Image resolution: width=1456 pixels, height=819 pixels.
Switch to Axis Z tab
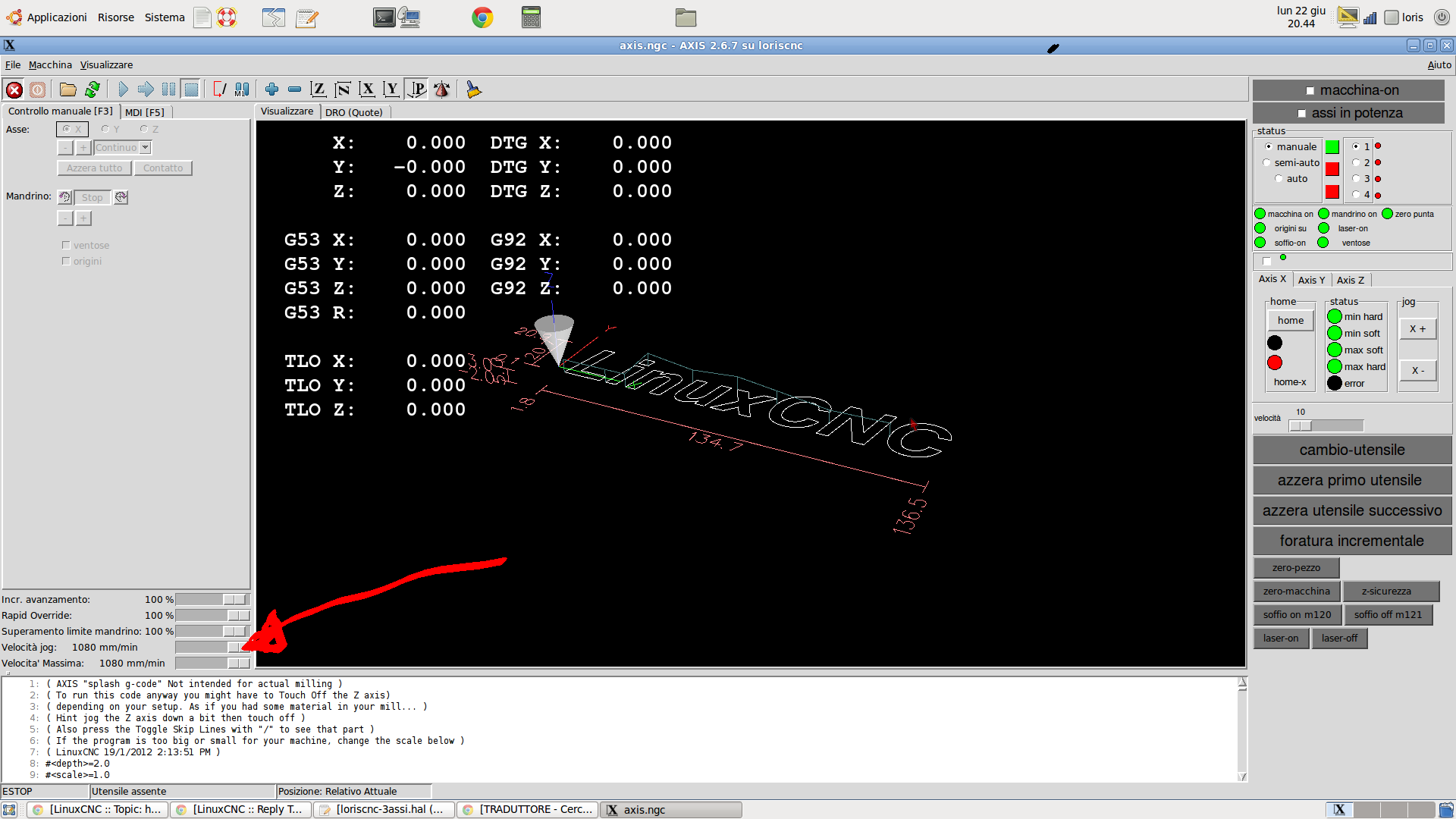1350,280
